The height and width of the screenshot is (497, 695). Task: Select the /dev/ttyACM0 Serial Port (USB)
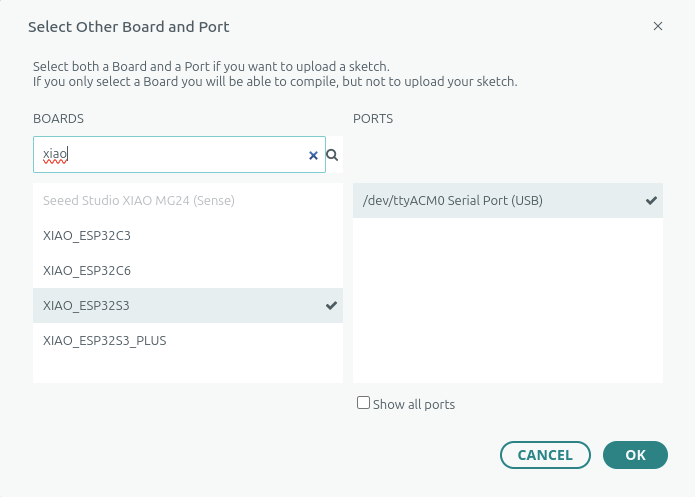[x=452, y=201]
